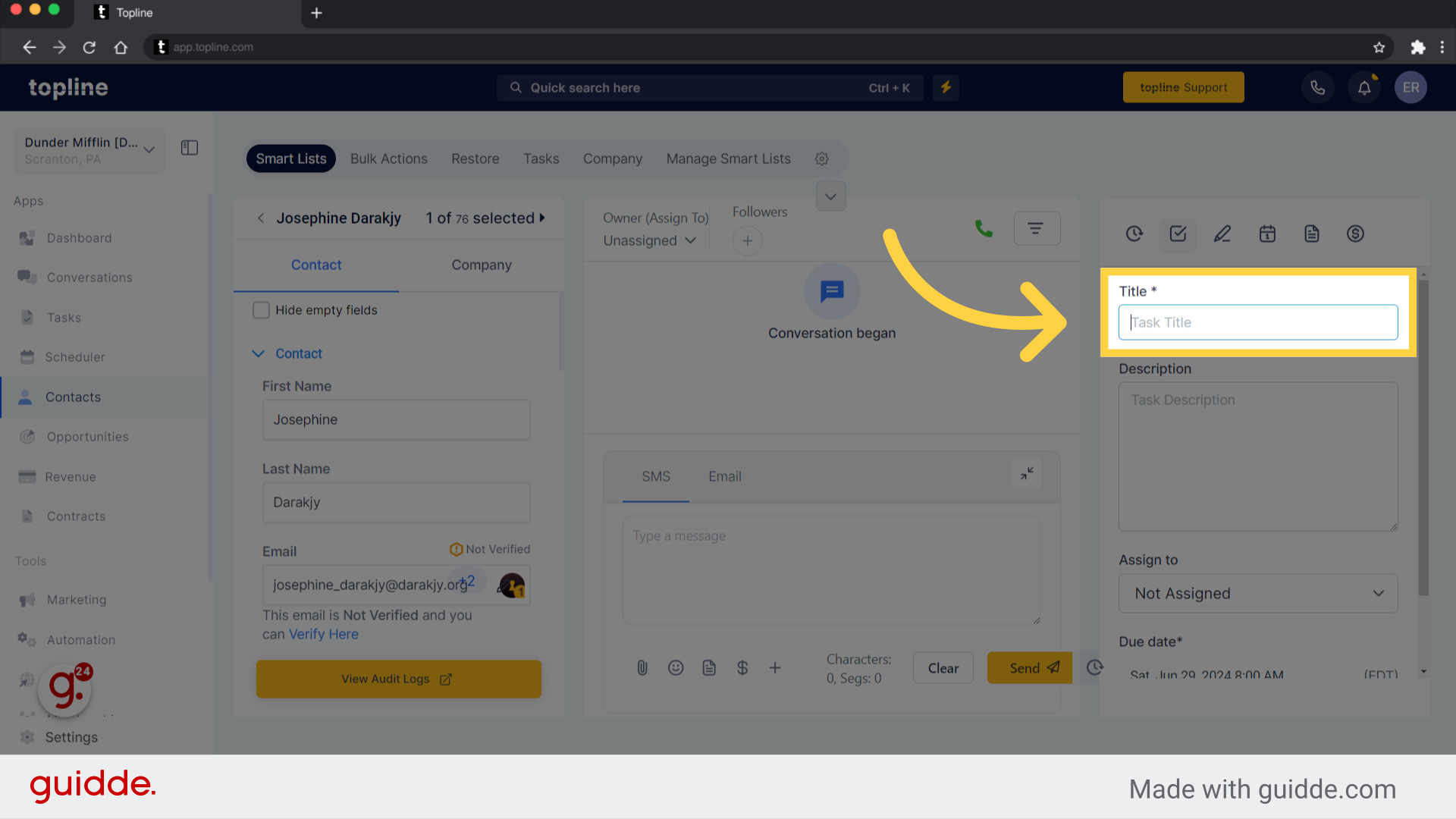Click the Send button for SMS

coord(1029,667)
